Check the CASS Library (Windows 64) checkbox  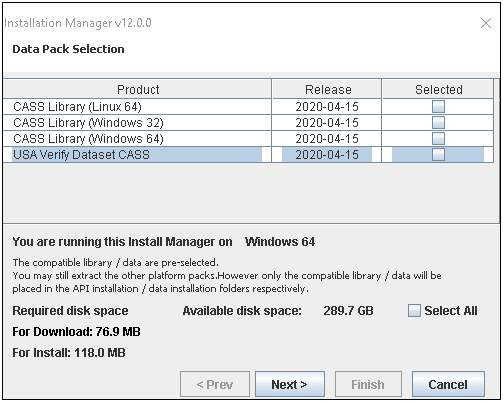438,139
